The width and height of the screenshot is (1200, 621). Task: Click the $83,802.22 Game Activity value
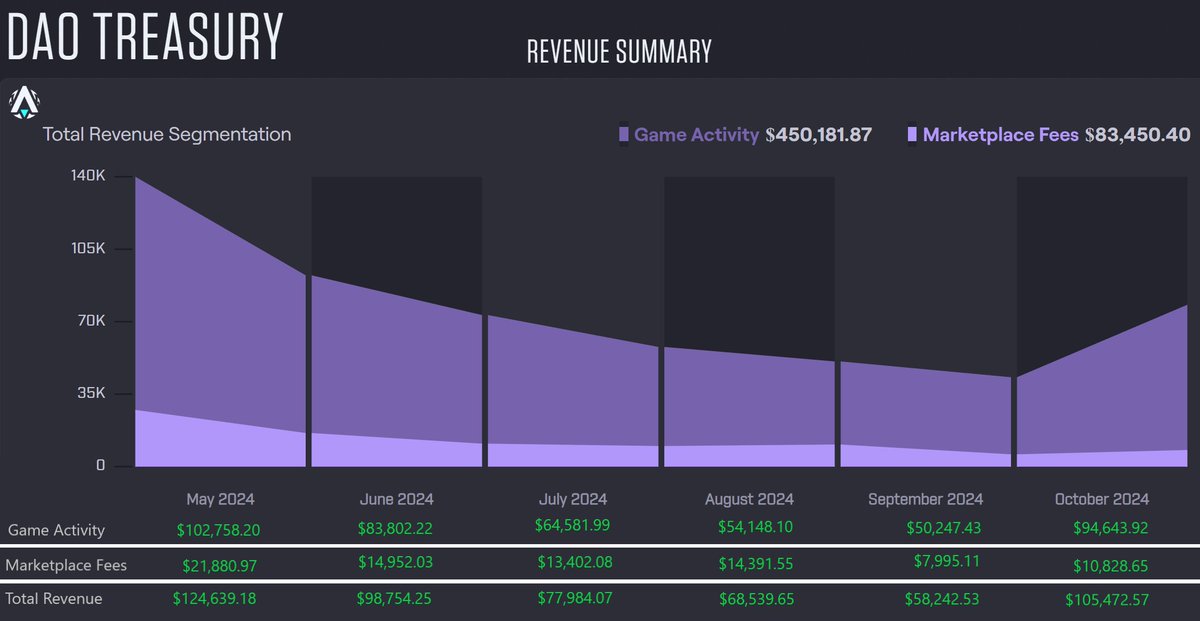tap(395, 527)
